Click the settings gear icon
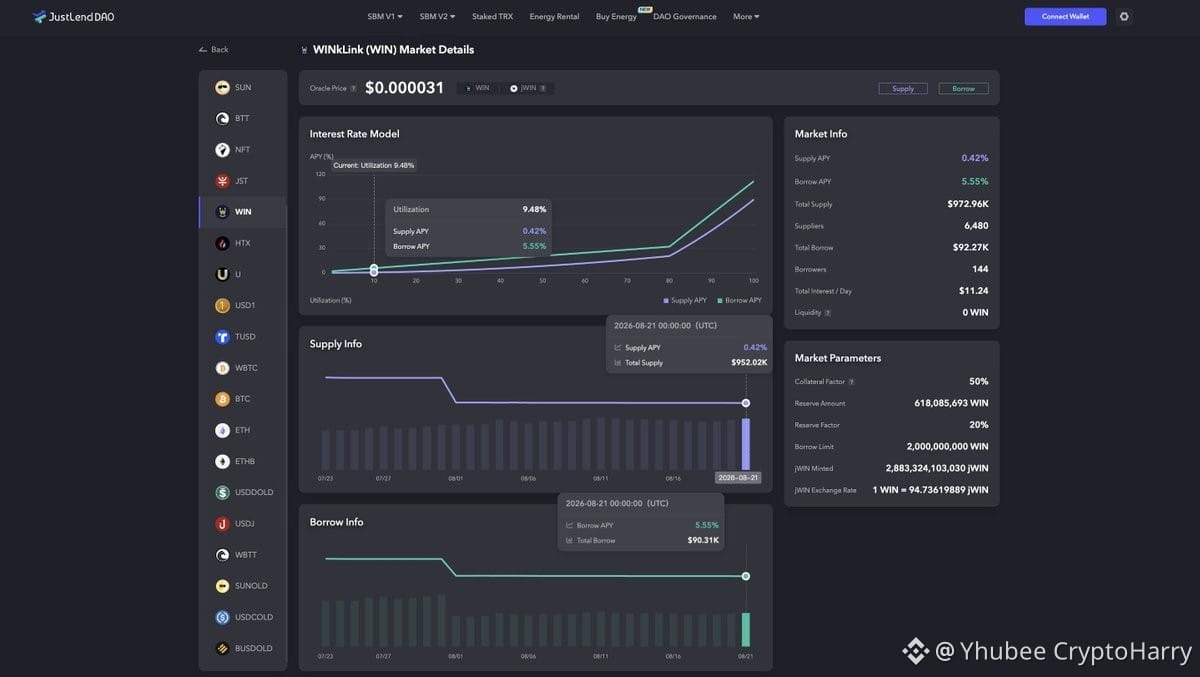Screen dimensions: 1200x677 click(x=1124, y=16)
